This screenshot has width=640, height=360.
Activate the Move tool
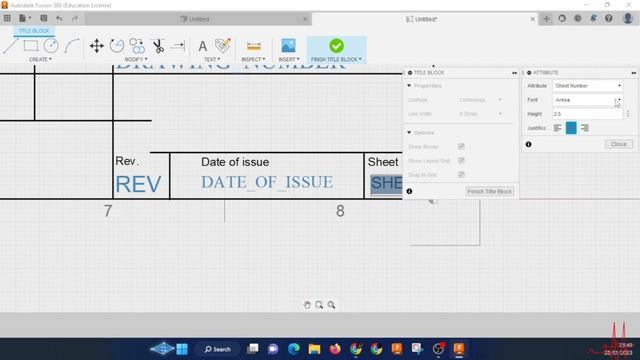(96, 46)
